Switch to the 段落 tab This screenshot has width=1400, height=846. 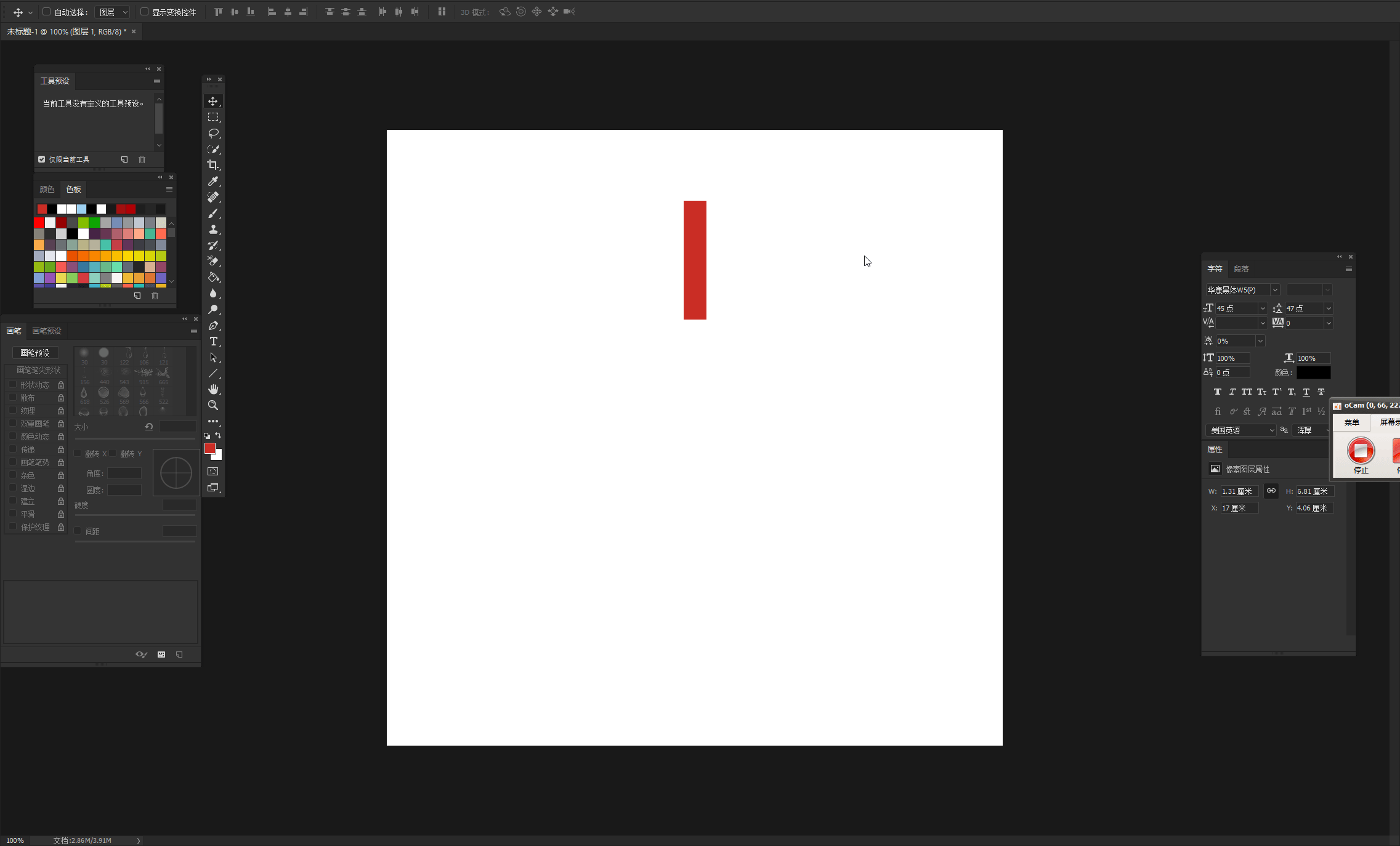[x=1241, y=269]
